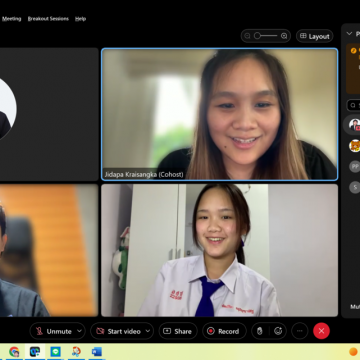360x360 pixels.
Task: Open the Layout options button
Action: pyautogui.click(x=315, y=36)
